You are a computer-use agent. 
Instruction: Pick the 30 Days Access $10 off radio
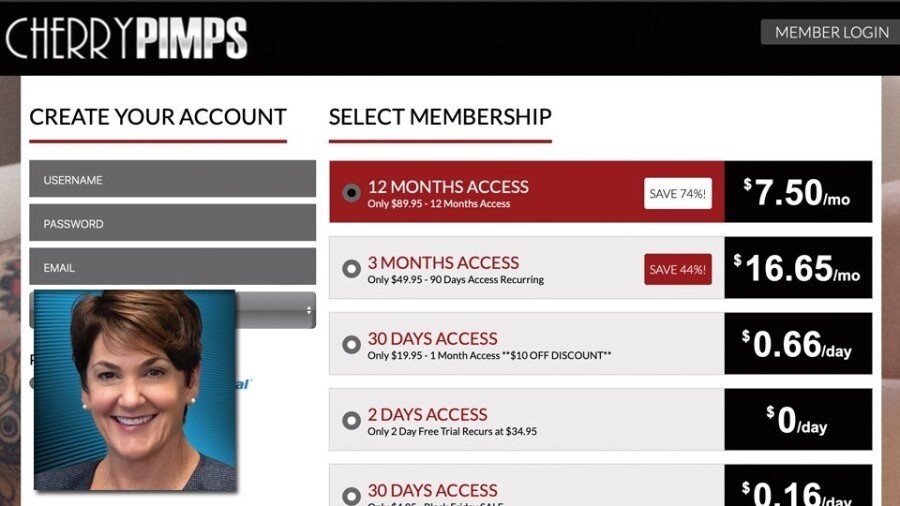click(351, 345)
